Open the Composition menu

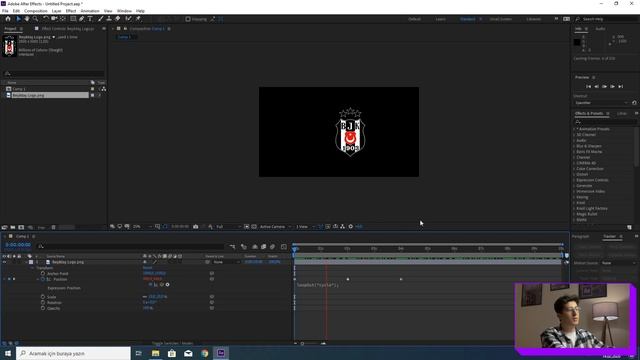(36, 11)
